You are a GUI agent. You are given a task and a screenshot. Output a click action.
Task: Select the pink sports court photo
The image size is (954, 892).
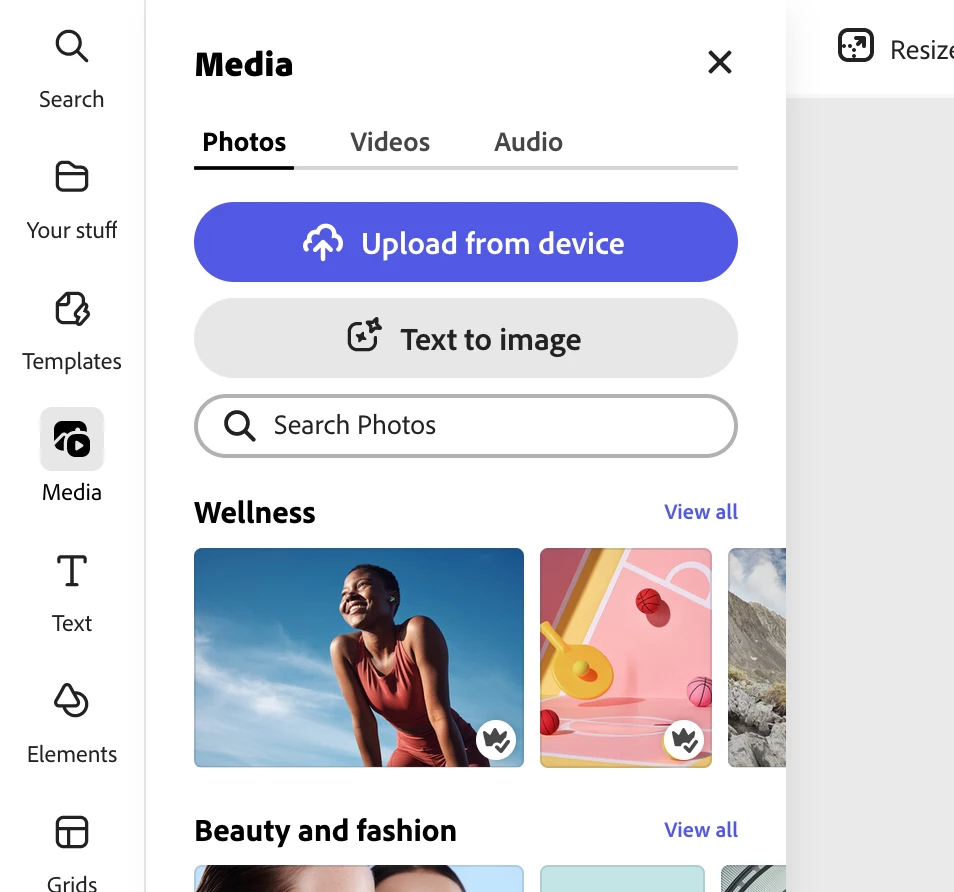pyautogui.click(x=626, y=658)
